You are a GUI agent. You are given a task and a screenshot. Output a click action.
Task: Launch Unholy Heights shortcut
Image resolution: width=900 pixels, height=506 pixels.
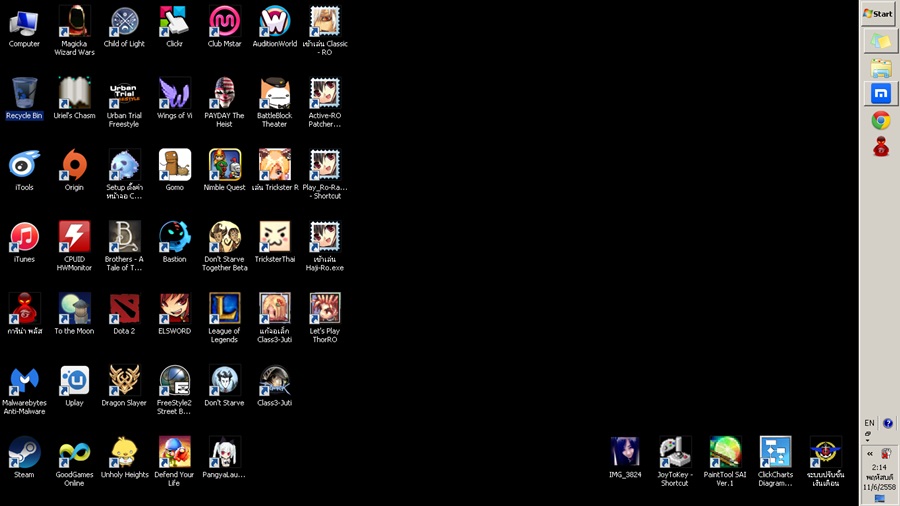(124, 458)
